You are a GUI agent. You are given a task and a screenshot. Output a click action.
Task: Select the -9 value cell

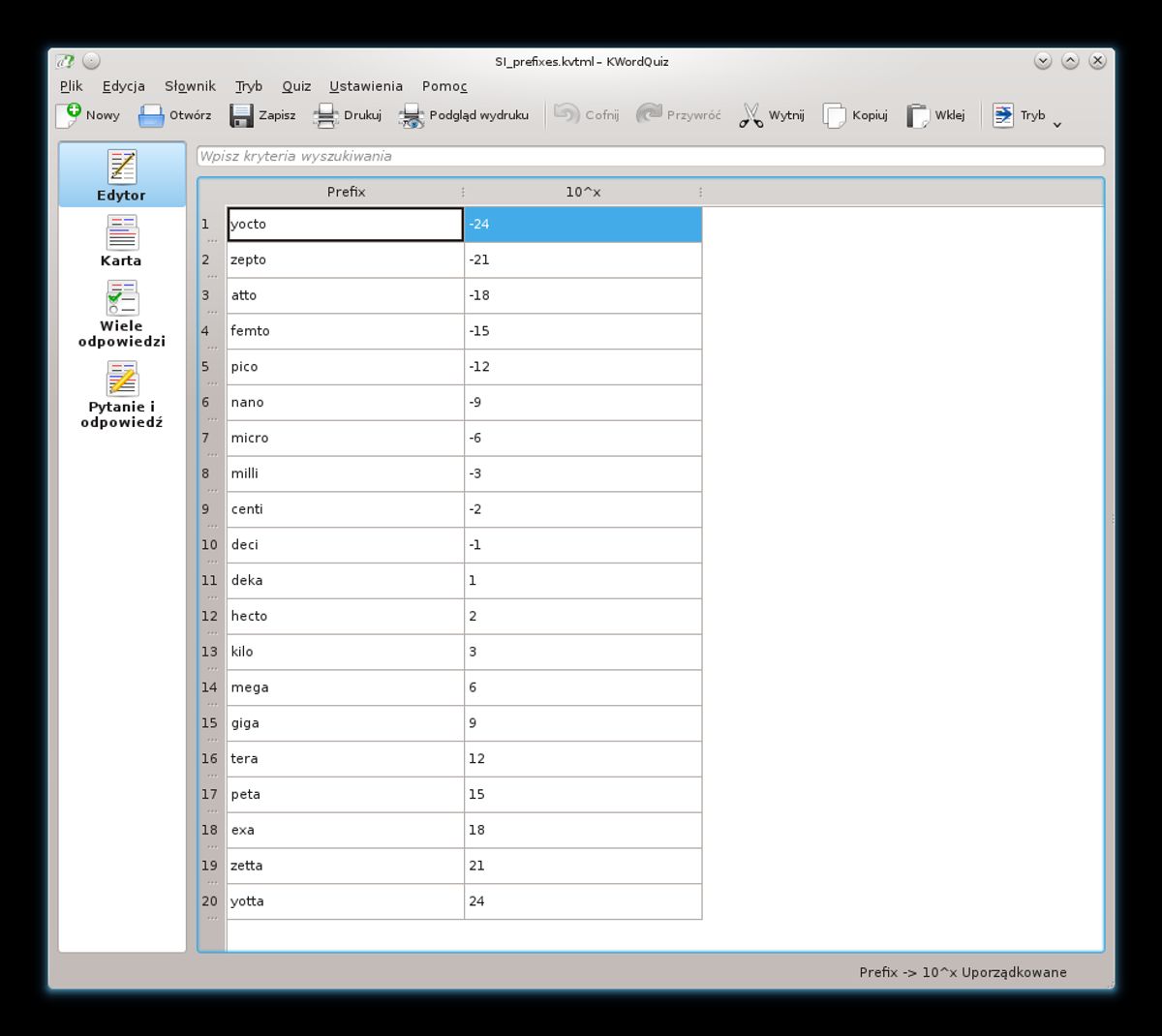(x=583, y=403)
